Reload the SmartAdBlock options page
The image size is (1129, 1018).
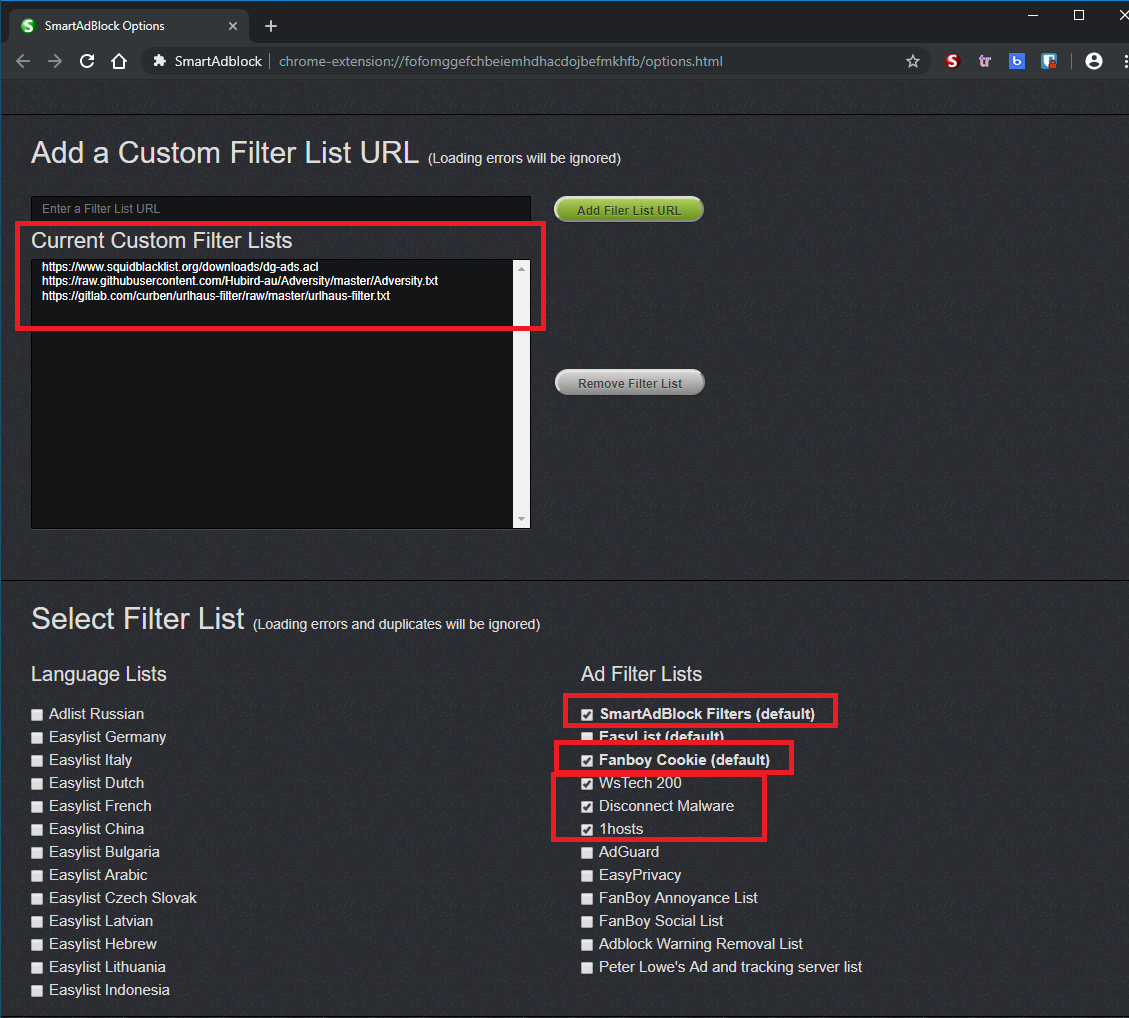[x=87, y=61]
